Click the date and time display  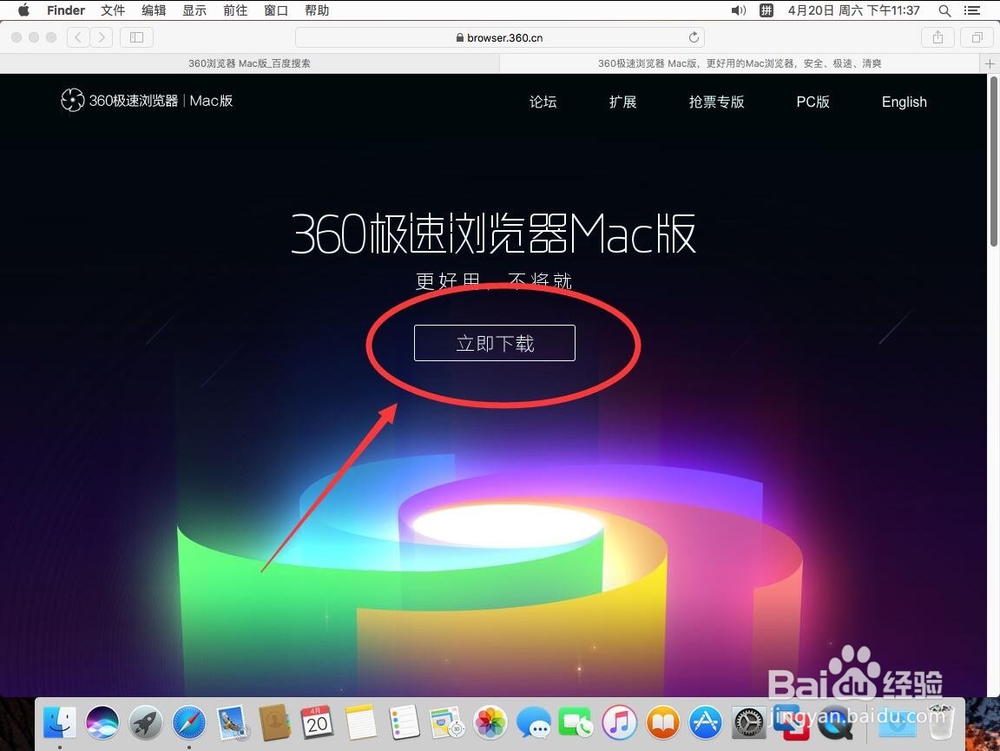(853, 10)
